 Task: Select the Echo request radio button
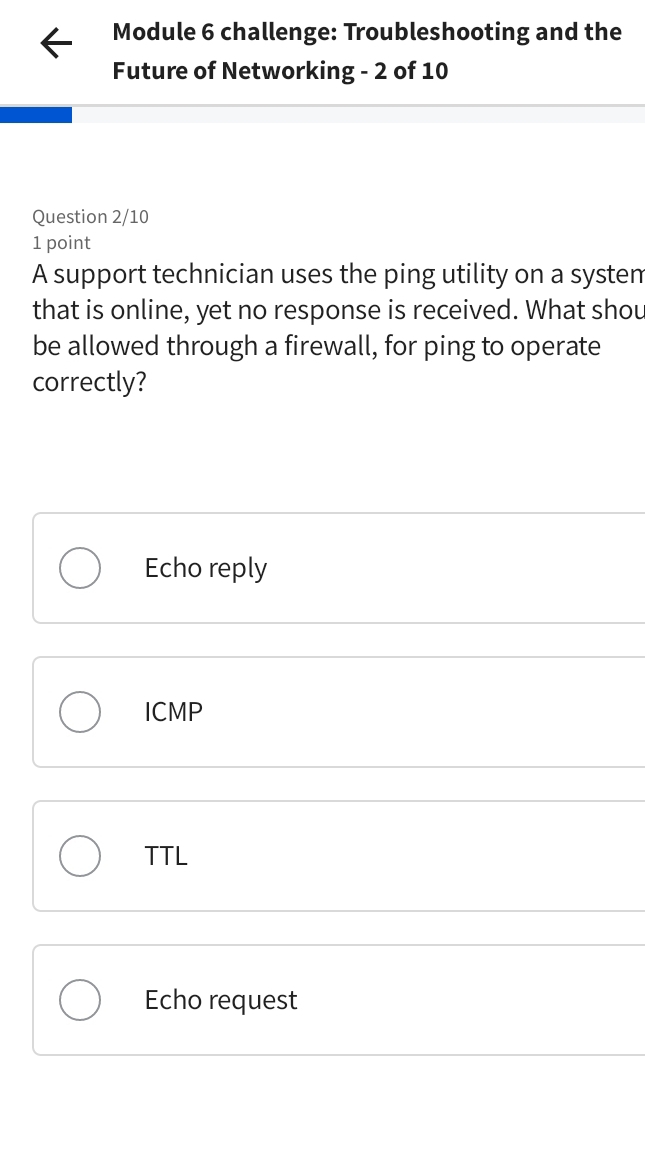tap(80, 999)
